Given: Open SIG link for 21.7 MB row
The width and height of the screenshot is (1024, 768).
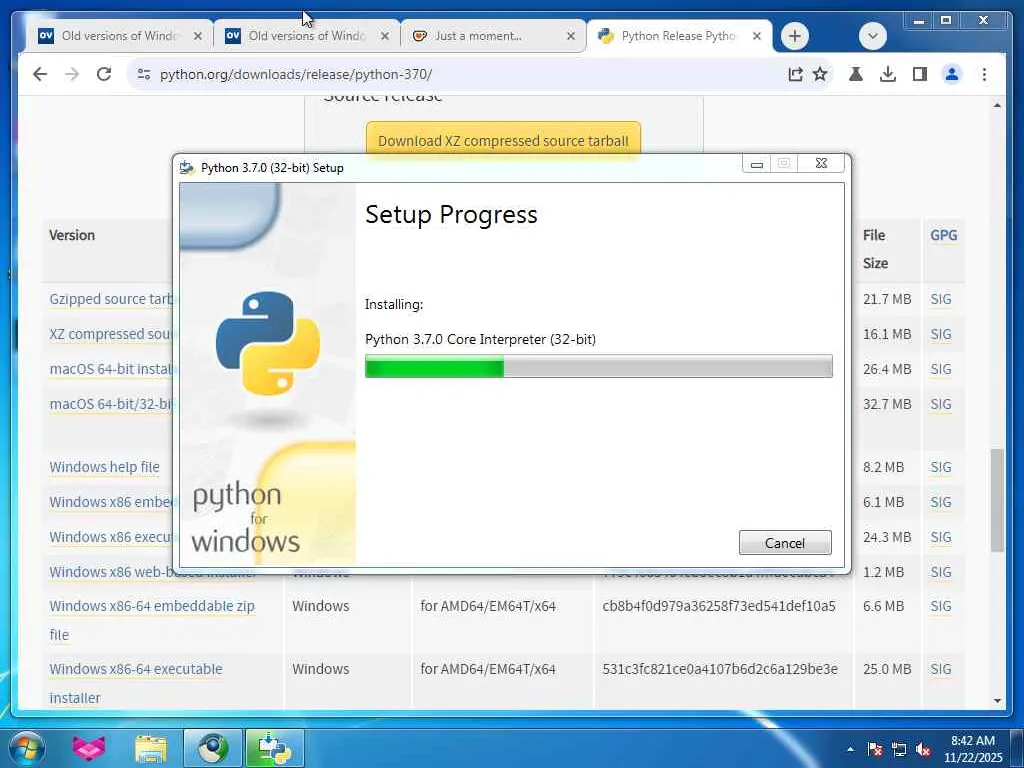Looking at the screenshot, I should 940,299.
